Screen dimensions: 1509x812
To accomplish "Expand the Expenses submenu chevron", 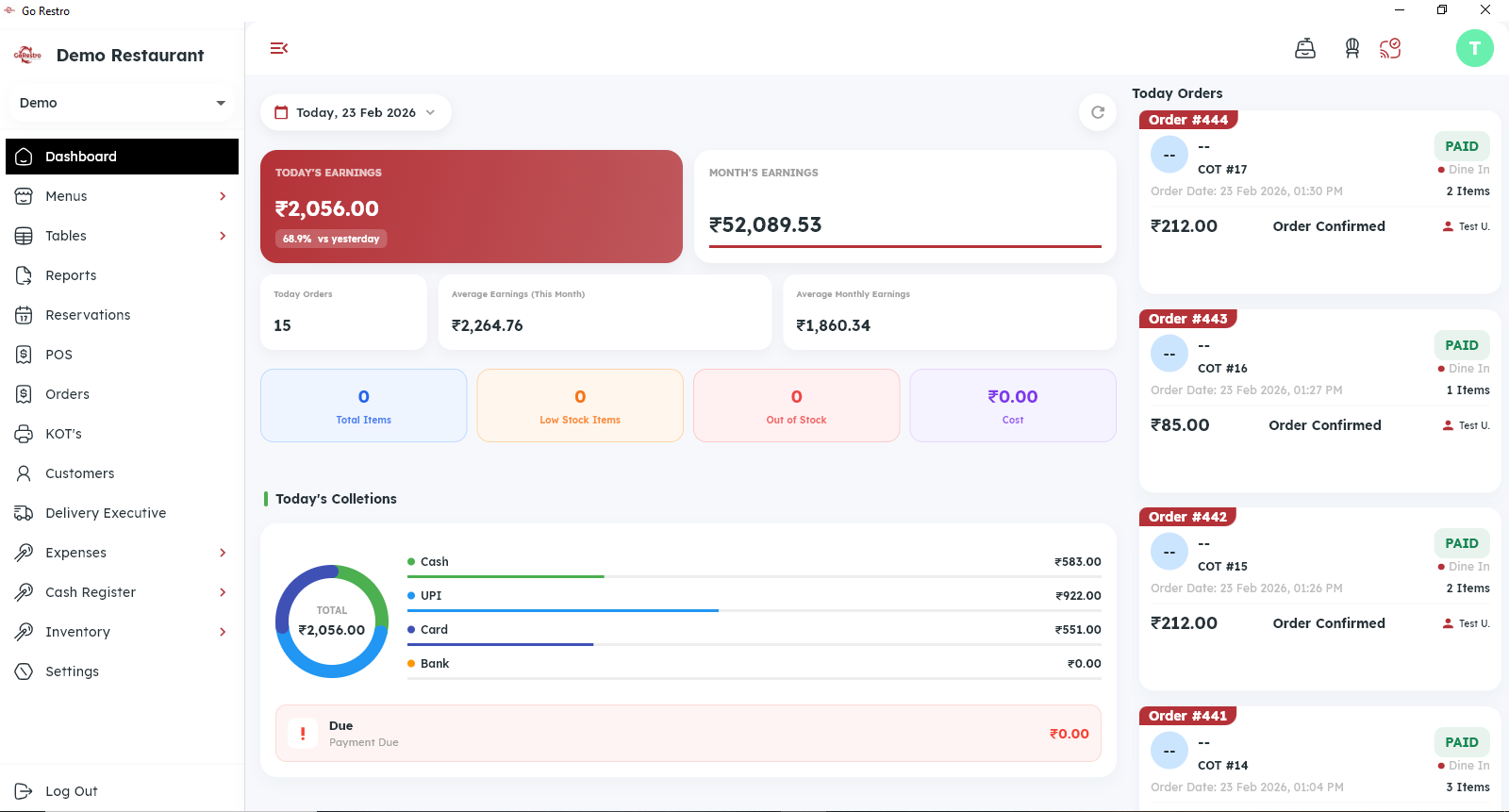I will click(223, 553).
